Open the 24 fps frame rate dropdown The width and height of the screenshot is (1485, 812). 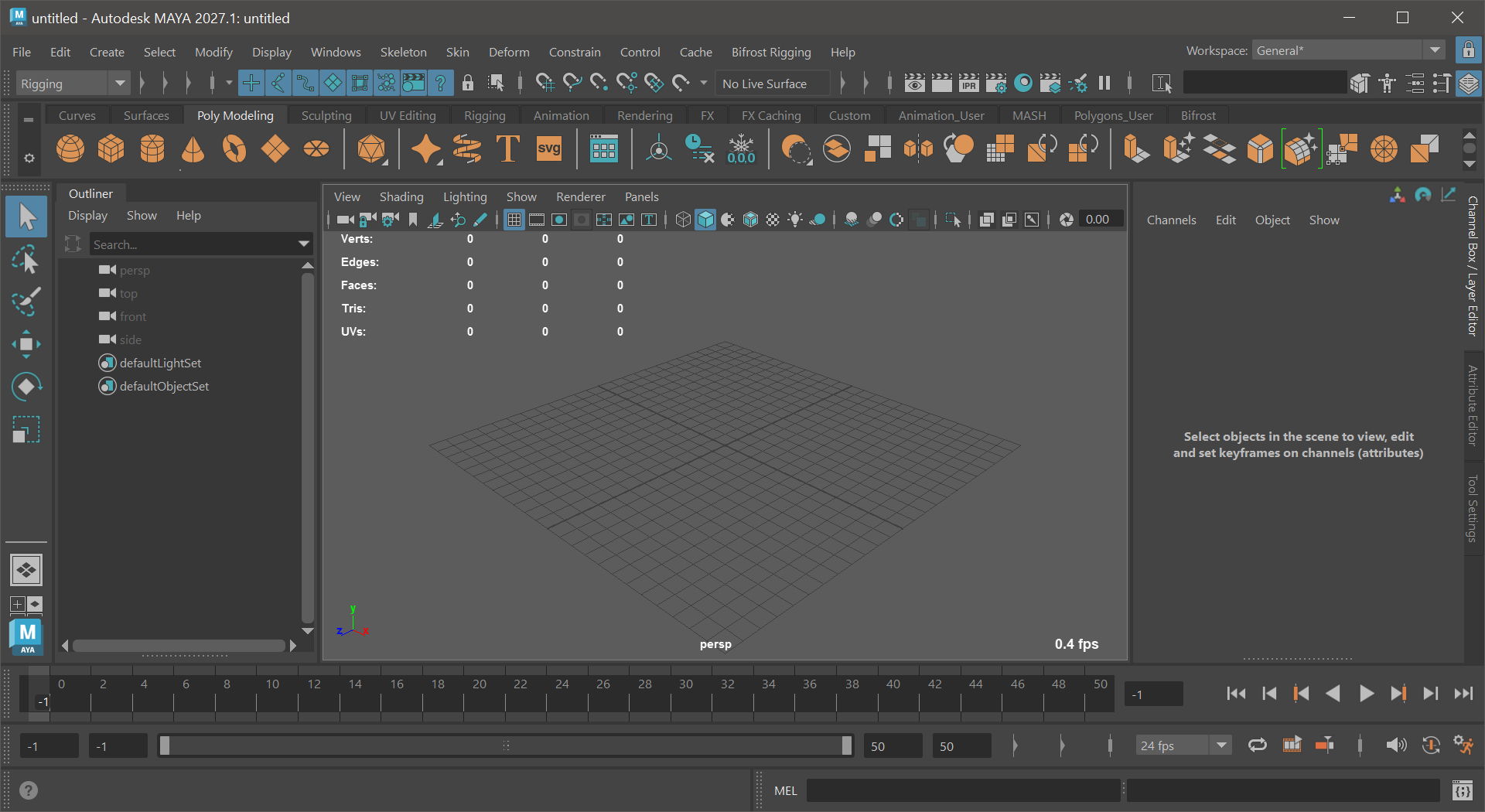click(x=1221, y=745)
